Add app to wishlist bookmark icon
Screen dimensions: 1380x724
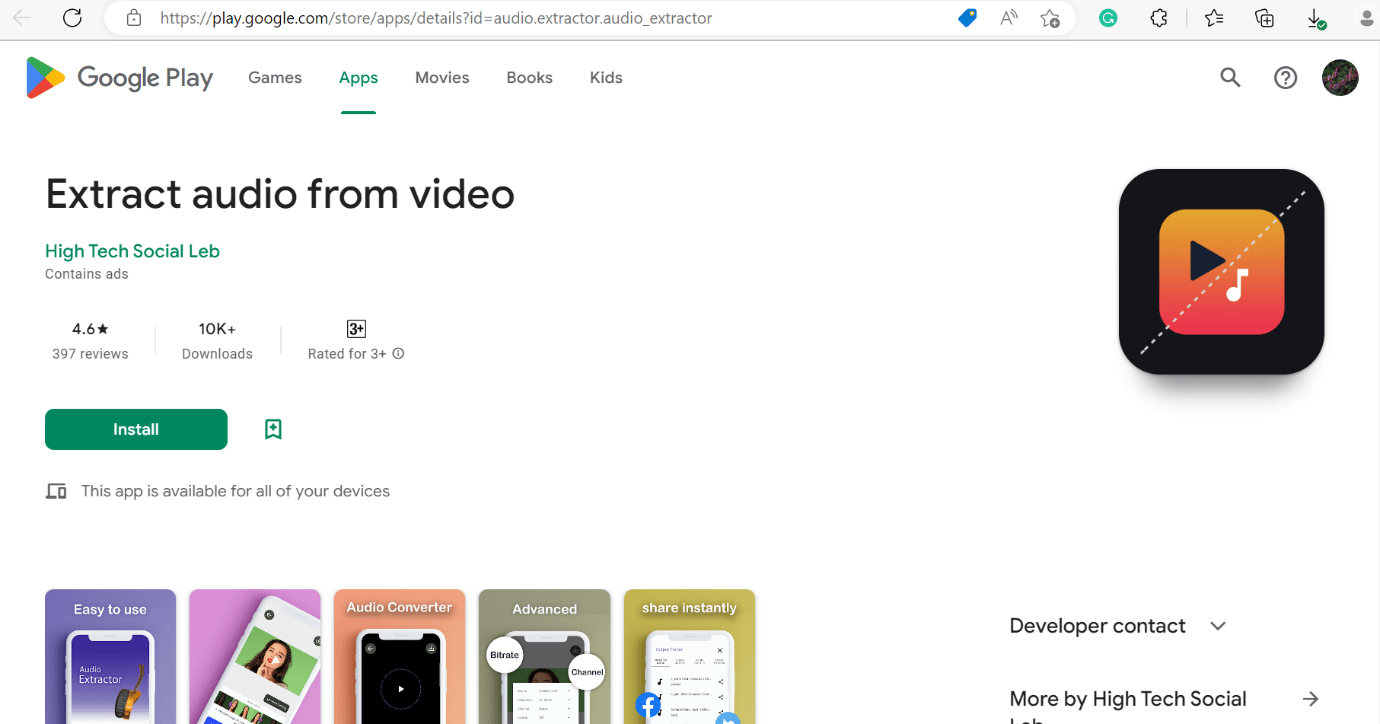click(273, 429)
